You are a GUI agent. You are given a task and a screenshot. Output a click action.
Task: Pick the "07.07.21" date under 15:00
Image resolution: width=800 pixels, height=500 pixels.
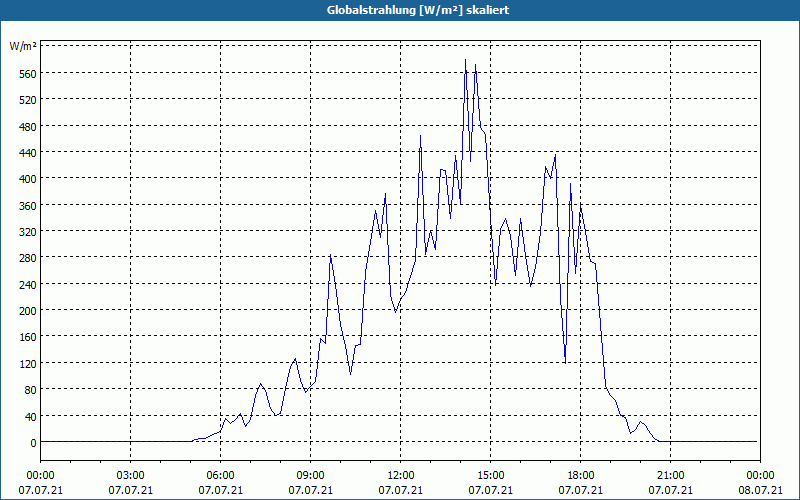[490, 490]
